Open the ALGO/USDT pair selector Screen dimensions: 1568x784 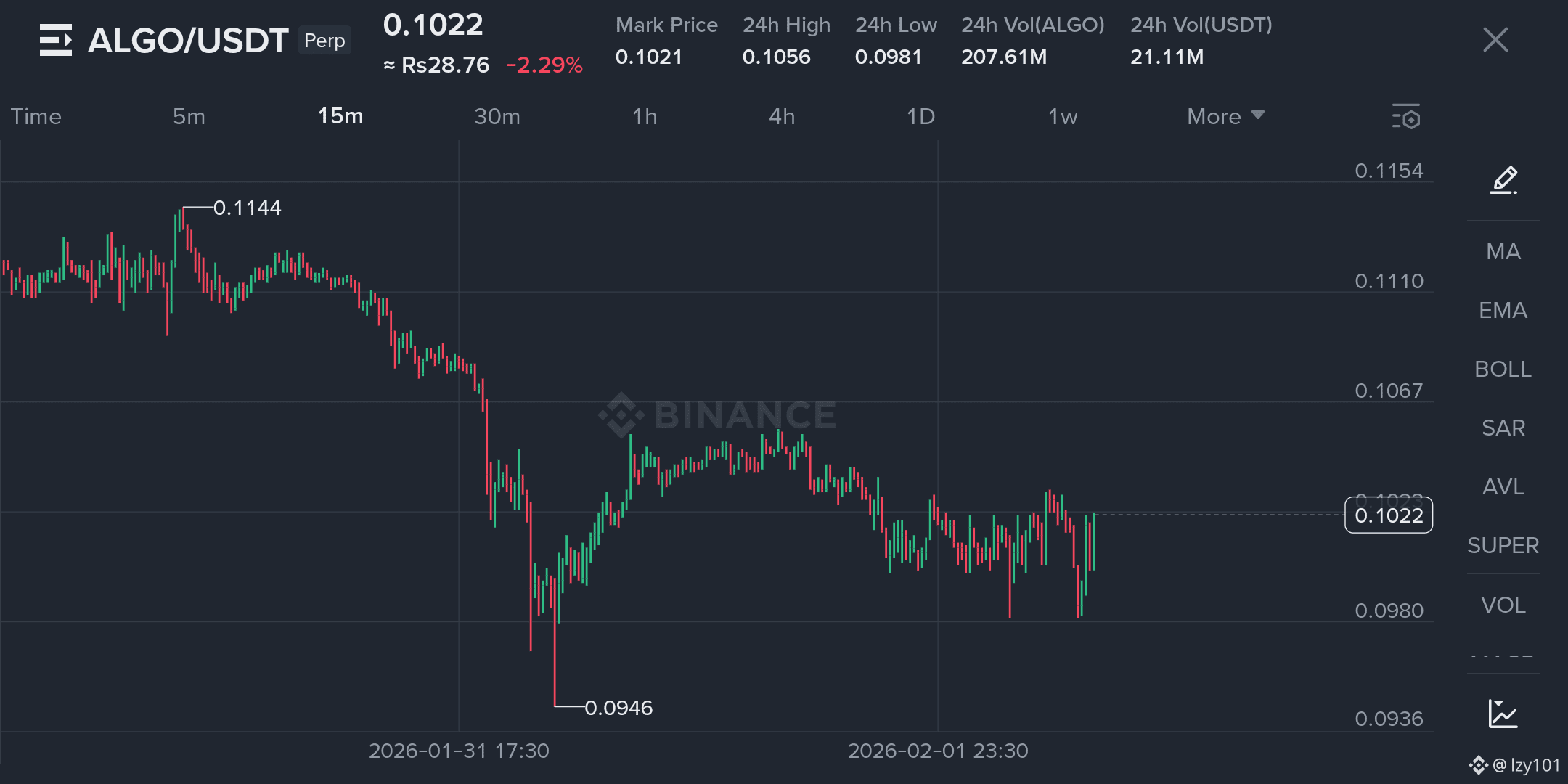click(x=188, y=41)
